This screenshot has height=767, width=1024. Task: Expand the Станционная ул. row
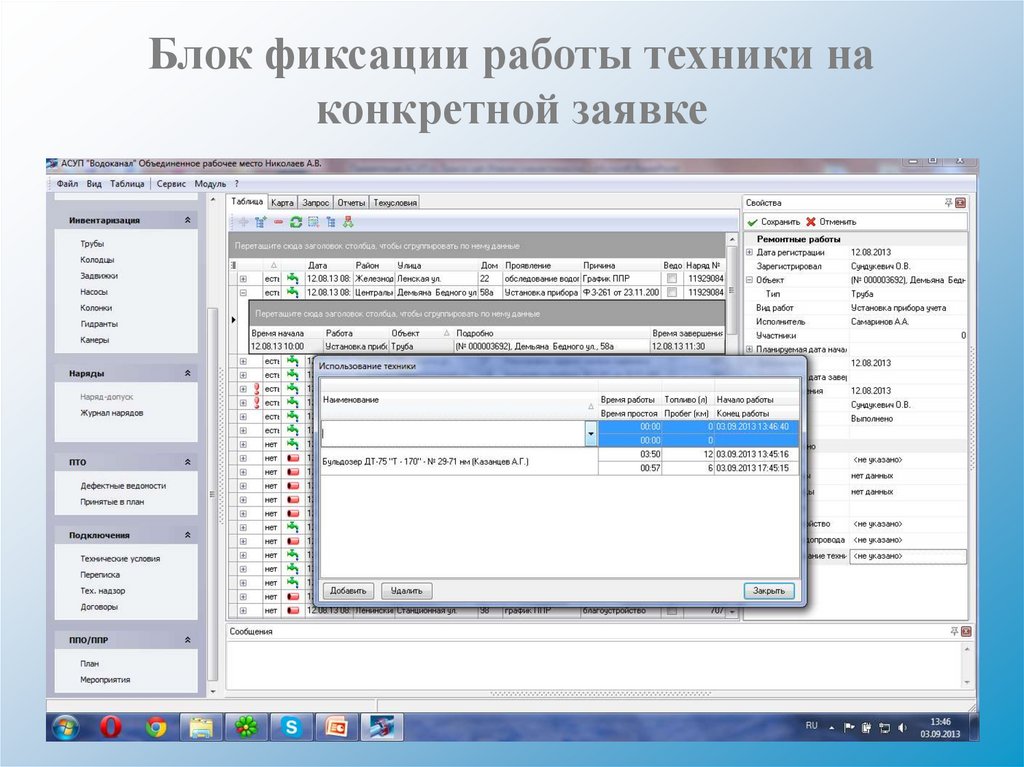pos(243,611)
